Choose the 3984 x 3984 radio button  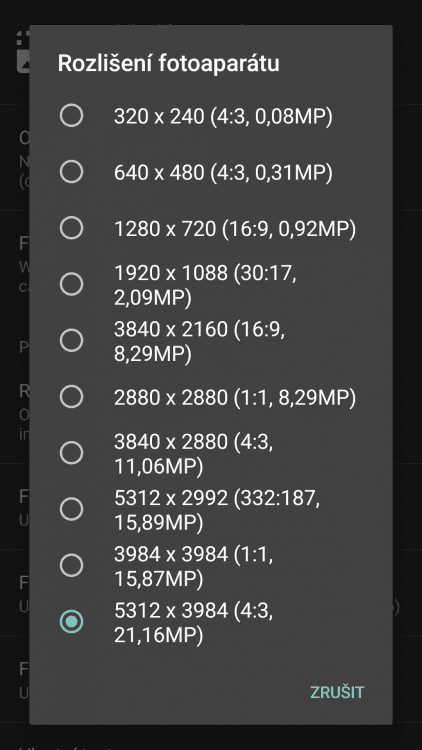[71, 565]
